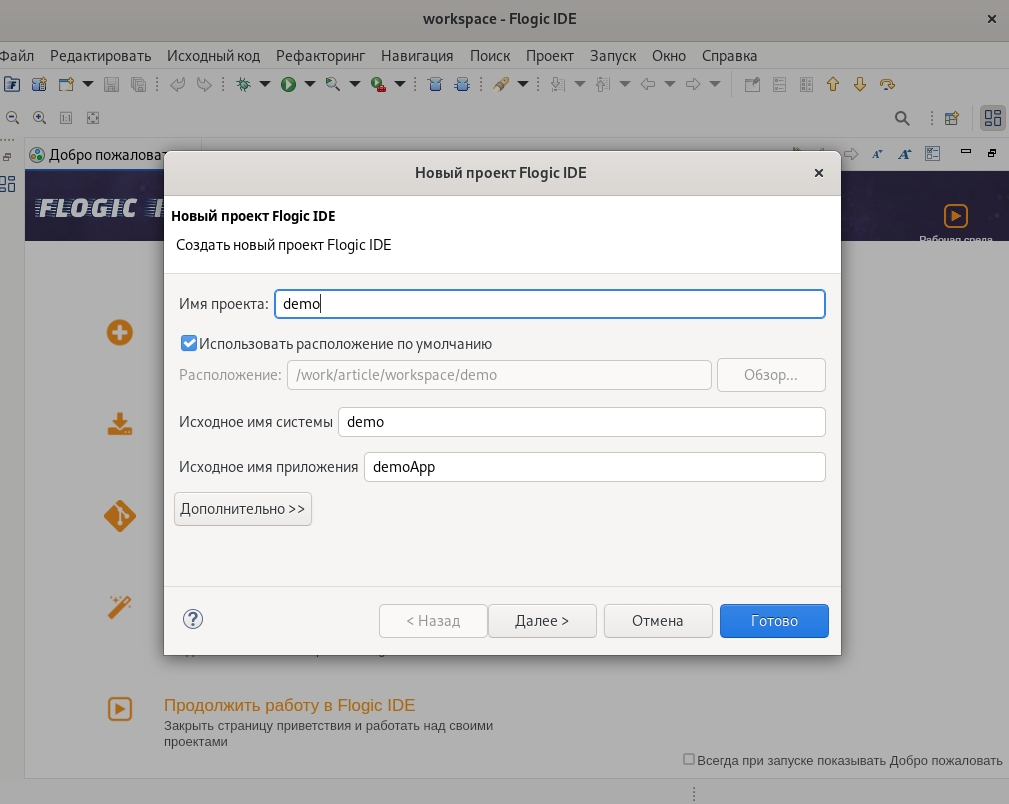Toggle Всегда при запуске показывать checkbox
Screen dimensions: 1009x804
point(689,759)
